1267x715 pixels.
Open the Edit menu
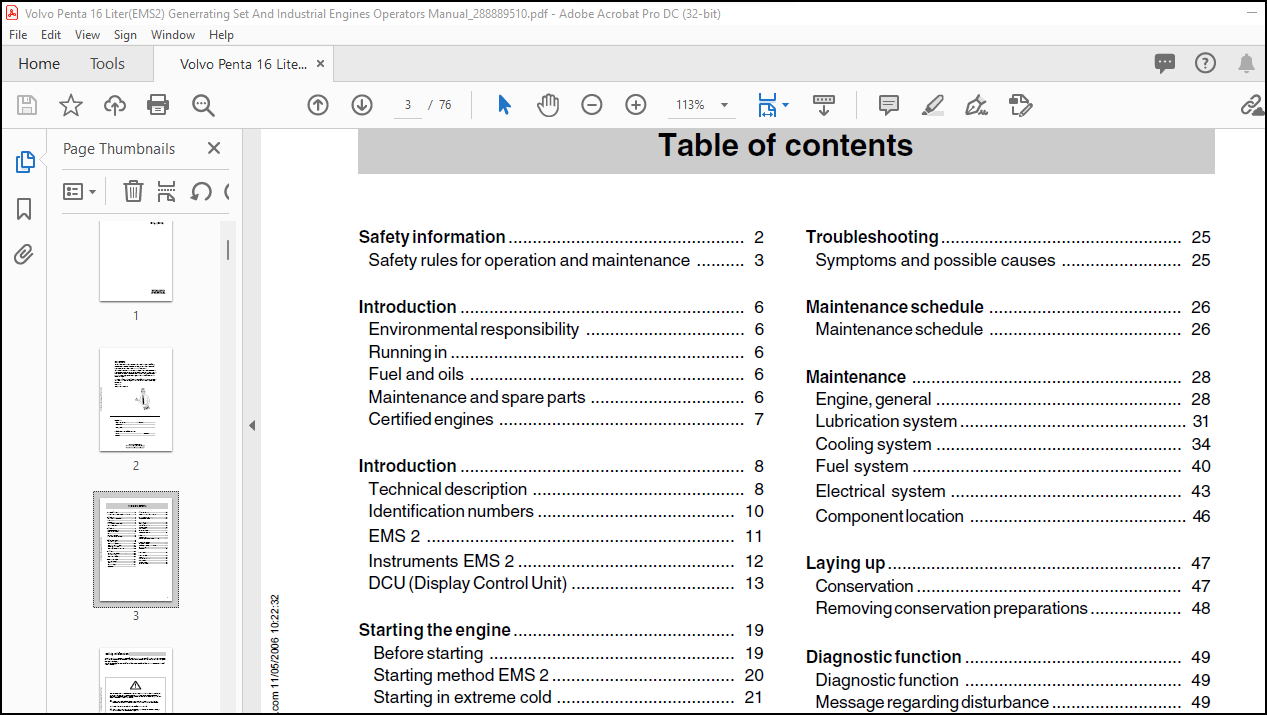pyautogui.click(x=51, y=34)
